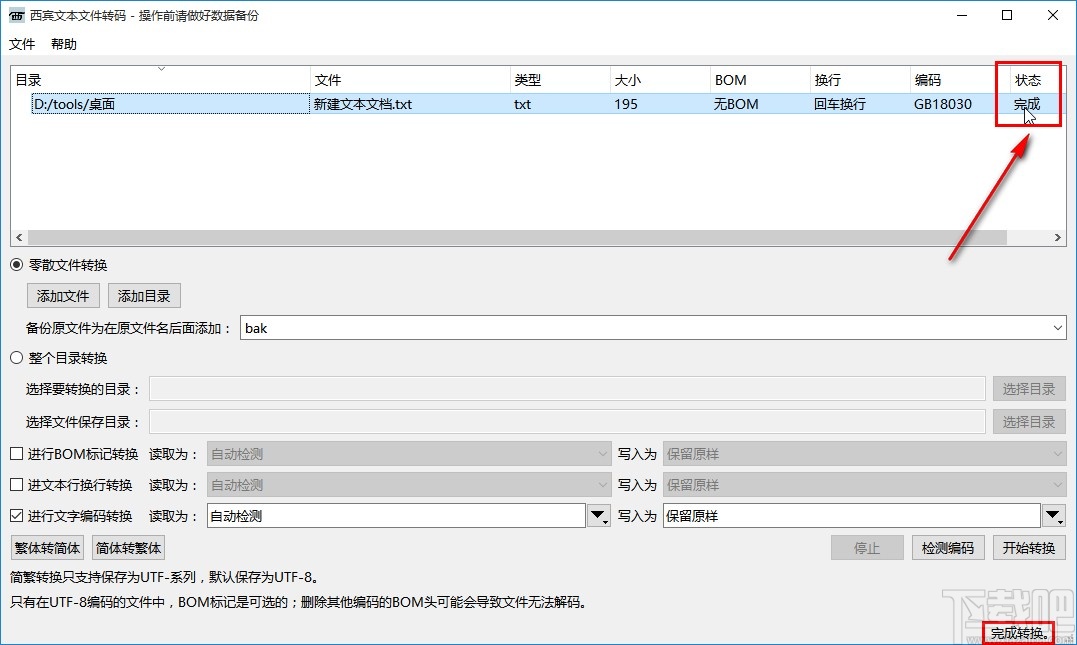This screenshot has height=645, width=1077.
Task: Disable the 进行文字编码转换 checkbox
Action: 15,515
